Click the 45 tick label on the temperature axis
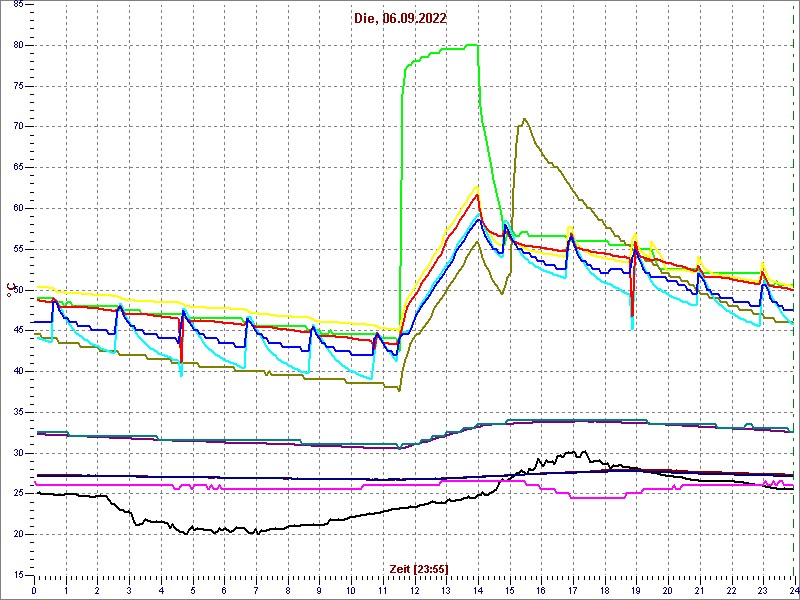The image size is (800, 600). pos(17,331)
